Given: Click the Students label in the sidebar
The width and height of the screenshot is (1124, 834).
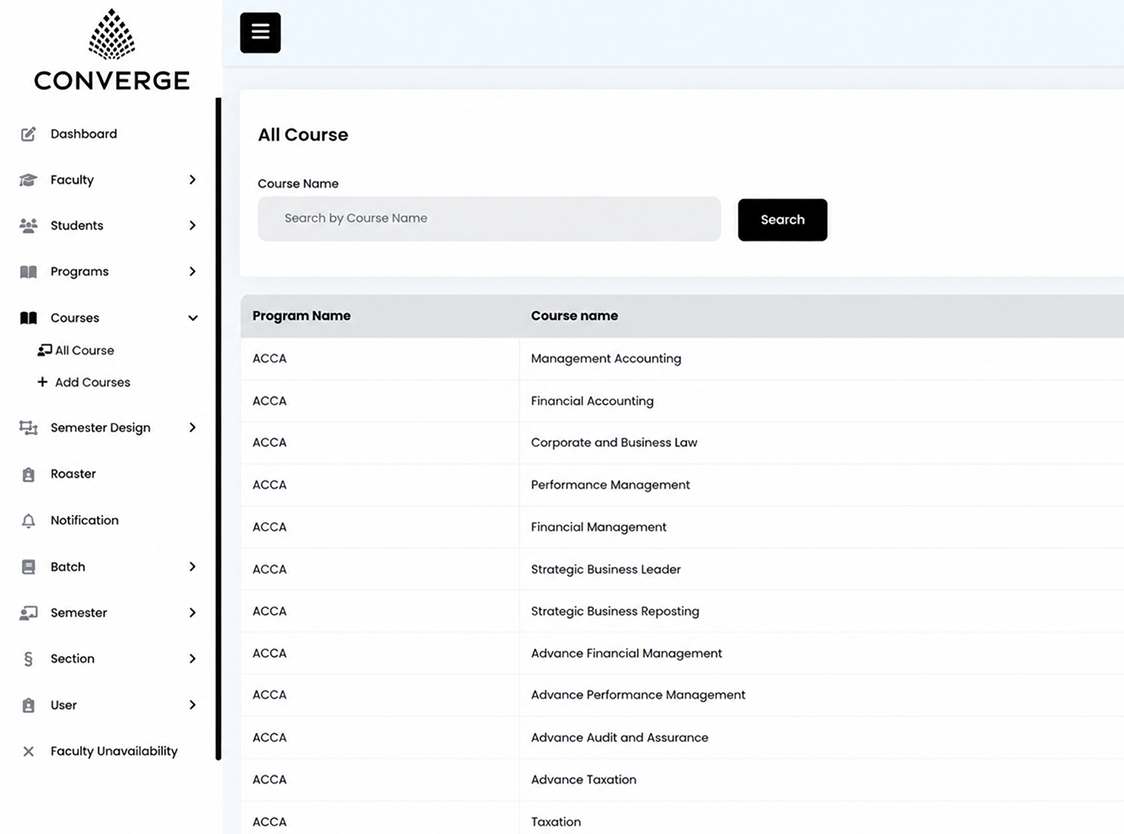Looking at the screenshot, I should (x=77, y=226).
